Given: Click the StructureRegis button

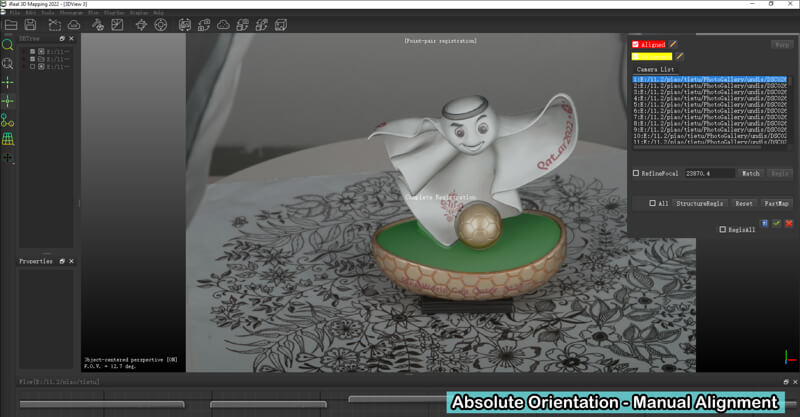Looking at the screenshot, I should tap(699, 203).
